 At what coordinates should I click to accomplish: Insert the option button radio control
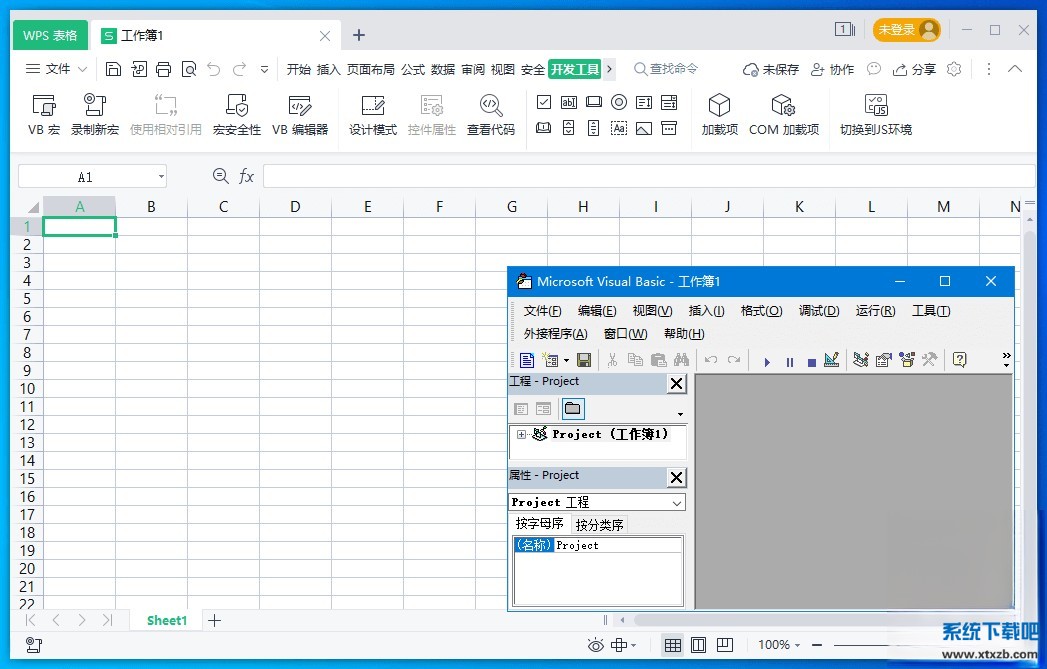[x=619, y=102]
